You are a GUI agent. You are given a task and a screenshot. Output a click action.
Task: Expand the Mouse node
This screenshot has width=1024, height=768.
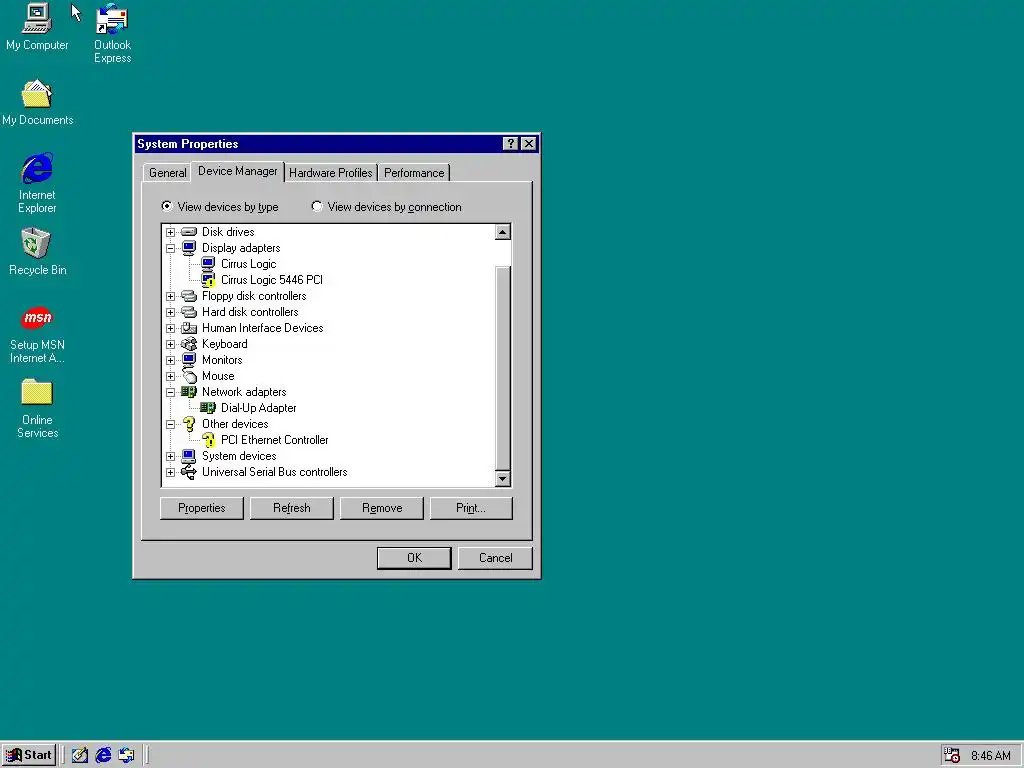(170, 376)
